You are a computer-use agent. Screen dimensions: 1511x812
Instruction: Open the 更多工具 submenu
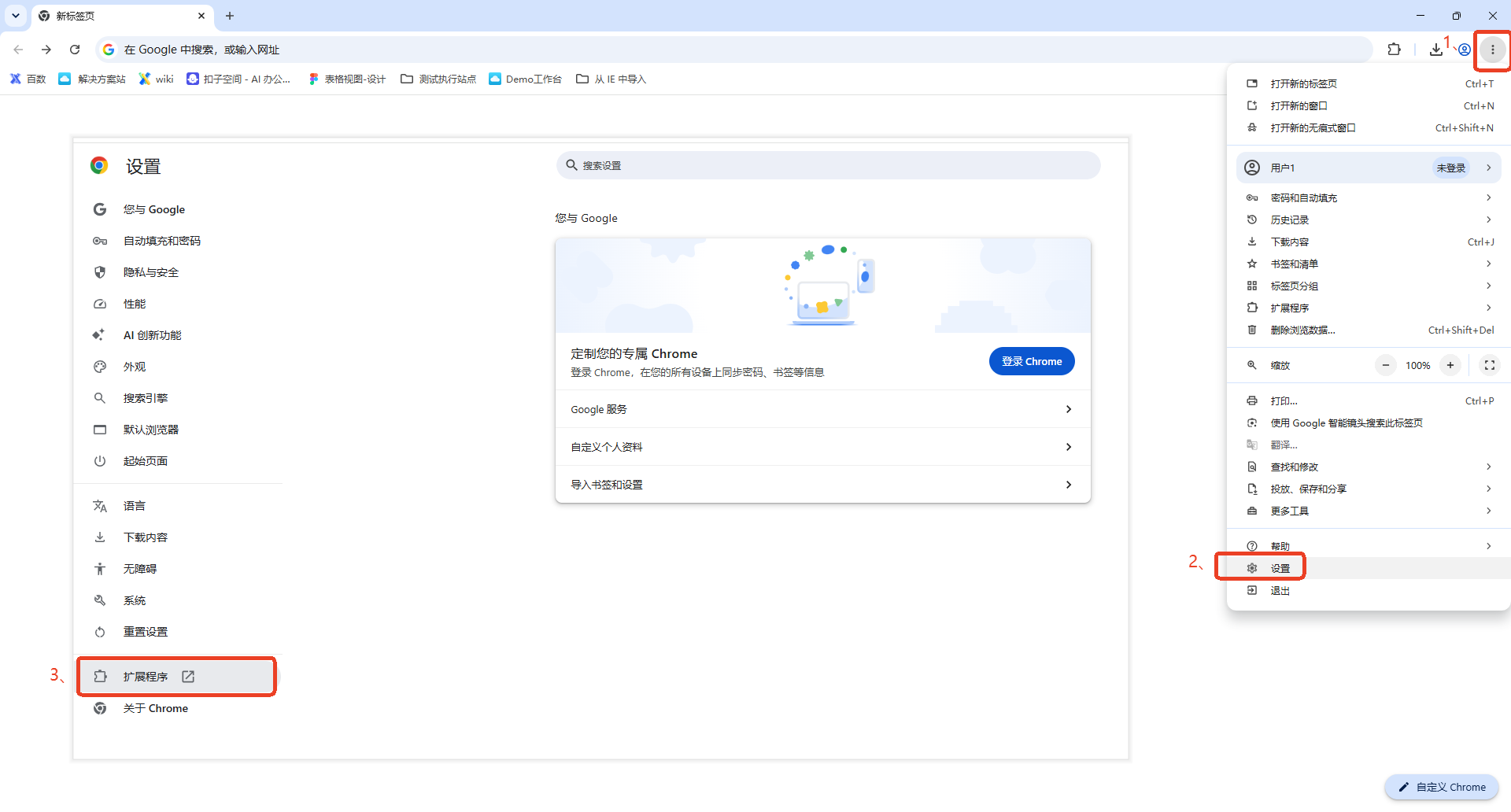[1369, 511]
